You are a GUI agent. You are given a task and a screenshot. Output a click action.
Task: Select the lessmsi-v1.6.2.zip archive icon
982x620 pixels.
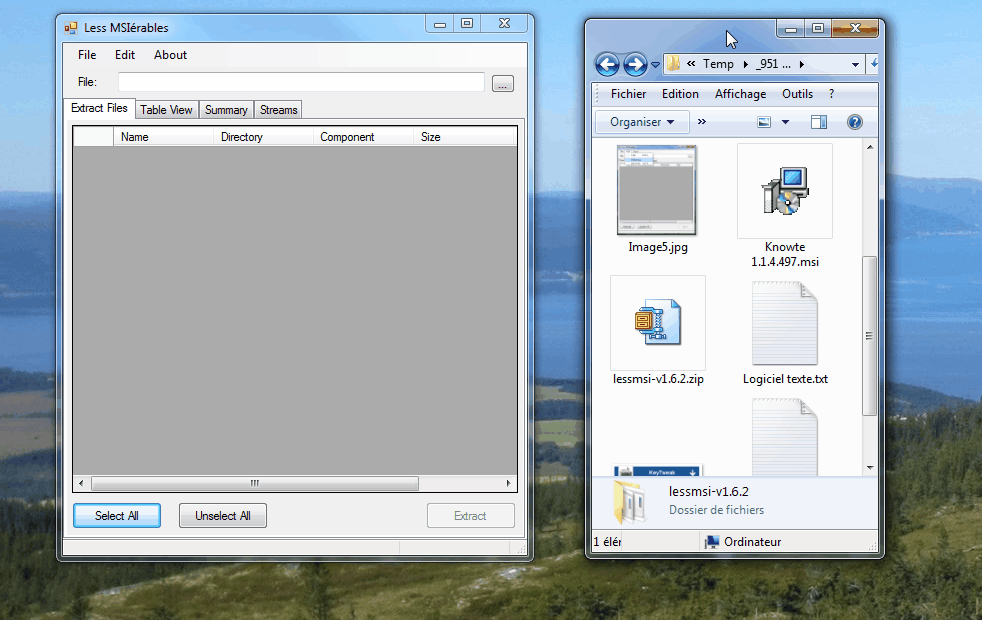[657, 323]
